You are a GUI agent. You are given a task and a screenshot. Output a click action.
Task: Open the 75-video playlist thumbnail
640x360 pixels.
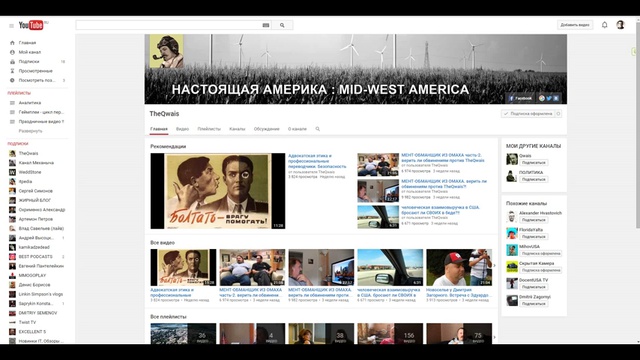459,333
